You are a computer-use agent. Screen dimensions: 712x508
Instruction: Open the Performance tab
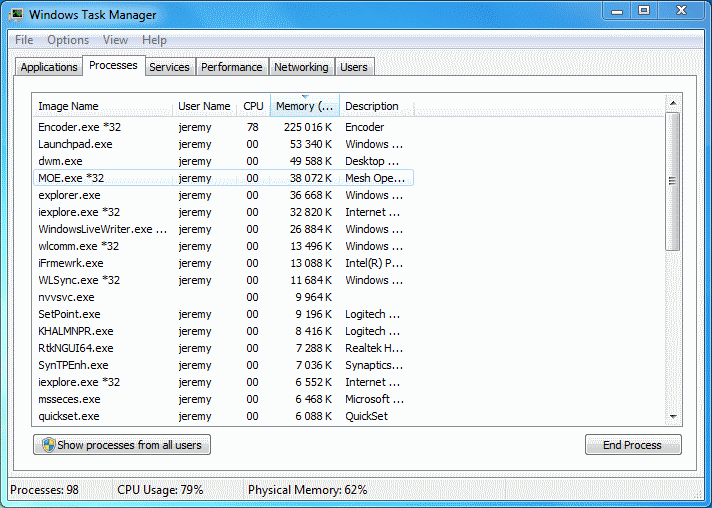pos(232,67)
